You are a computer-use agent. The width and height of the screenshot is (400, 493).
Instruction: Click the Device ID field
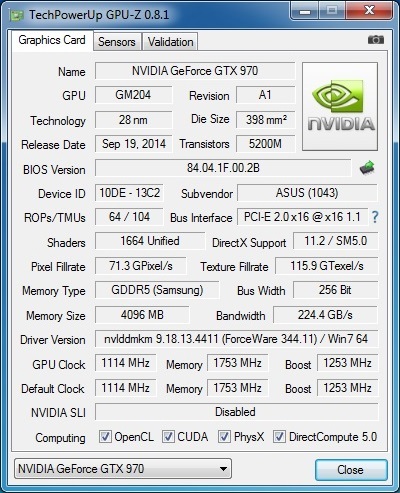click(x=129, y=193)
